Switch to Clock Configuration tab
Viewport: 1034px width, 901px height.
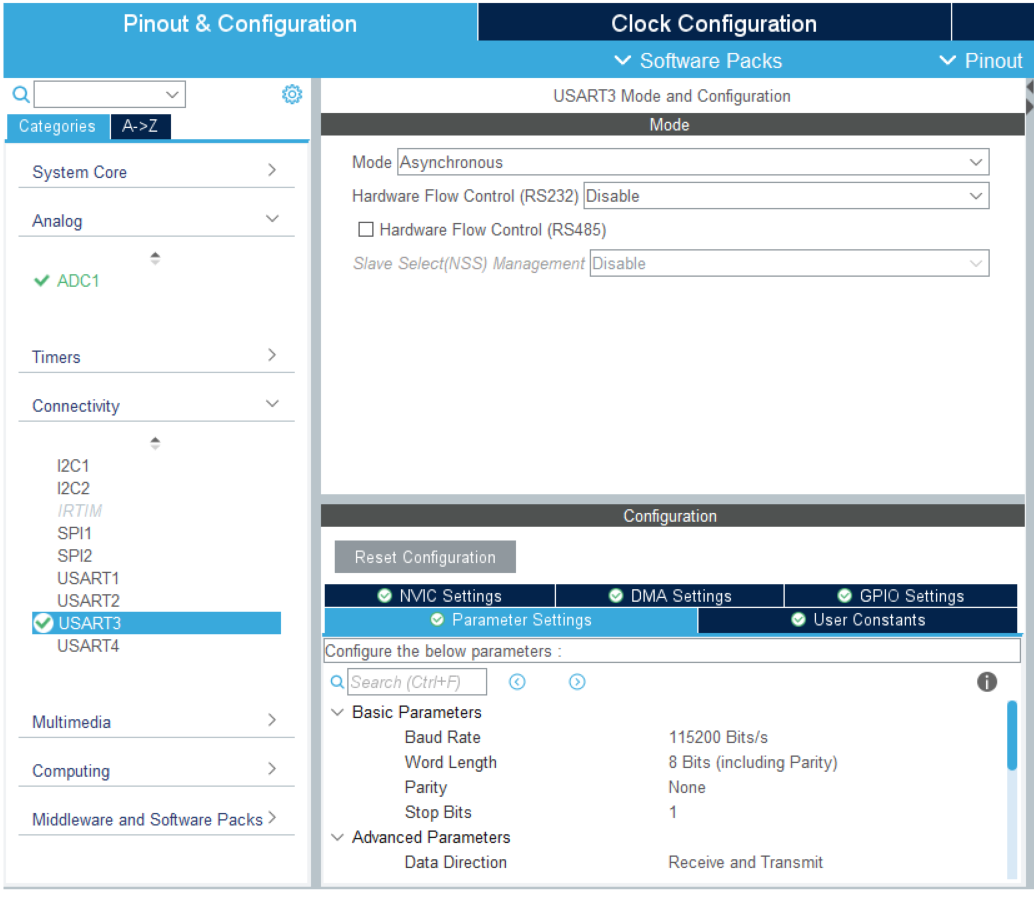click(x=713, y=24)
